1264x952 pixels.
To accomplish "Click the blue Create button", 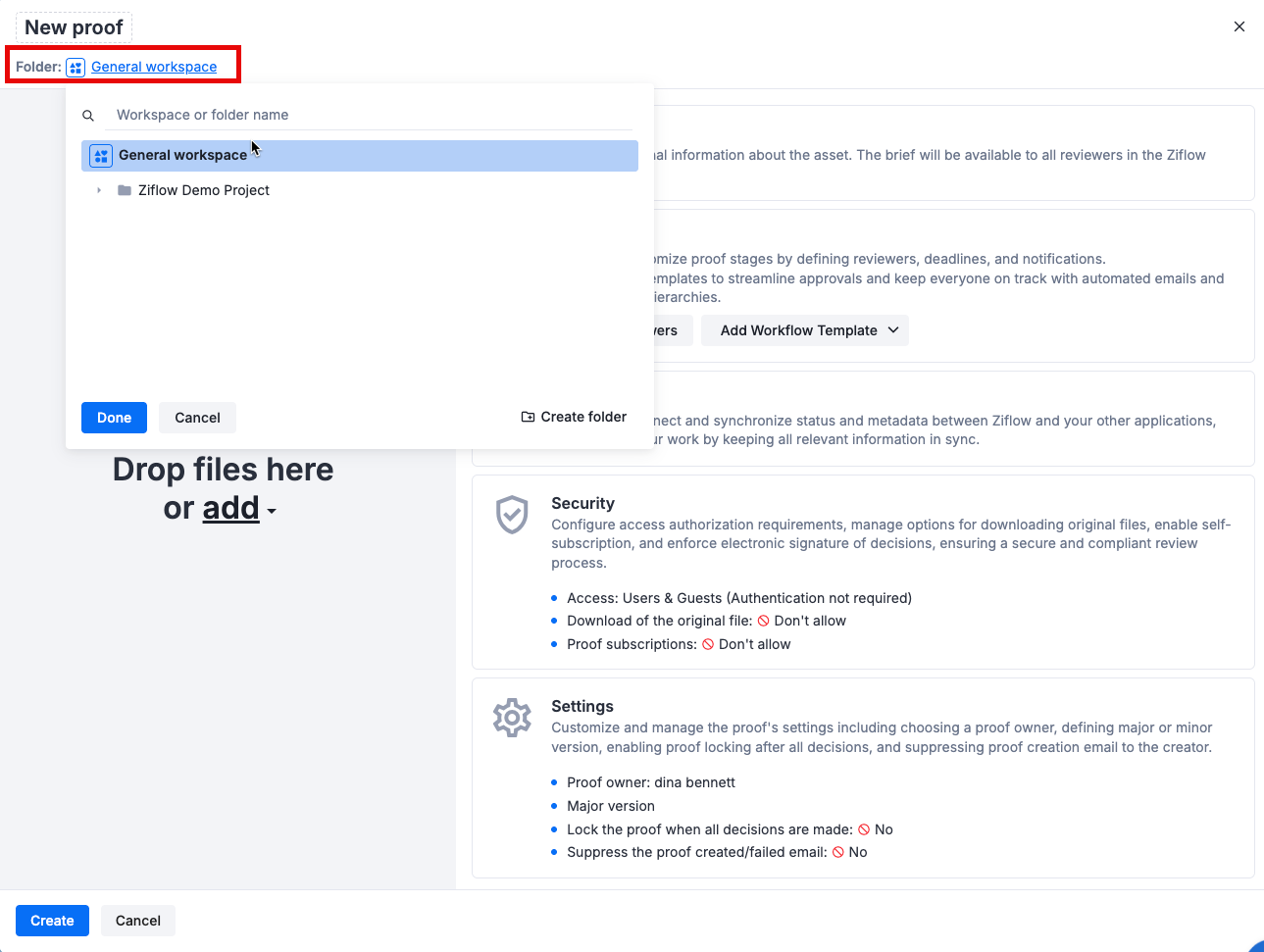I will tap(52, 921).
